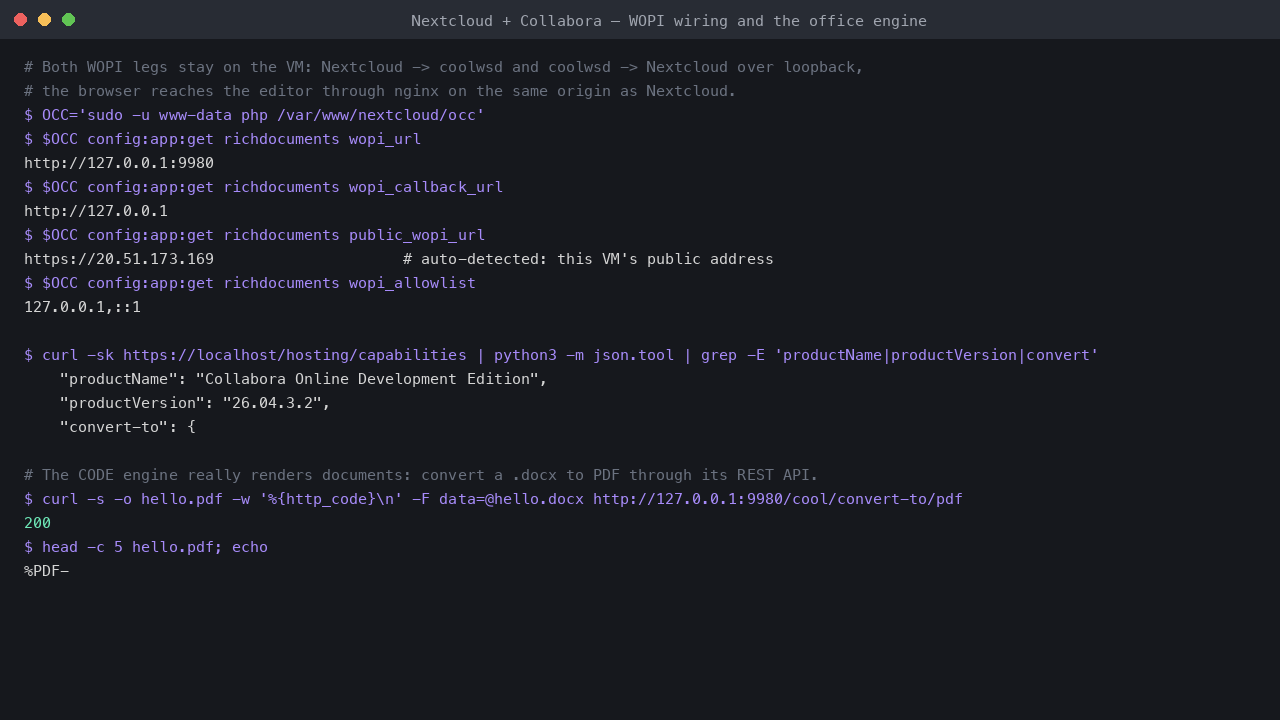Viewport: 1280px width, 720px height.
Task: Click the command getting public_wopi_url
Action: coord(255,235)
